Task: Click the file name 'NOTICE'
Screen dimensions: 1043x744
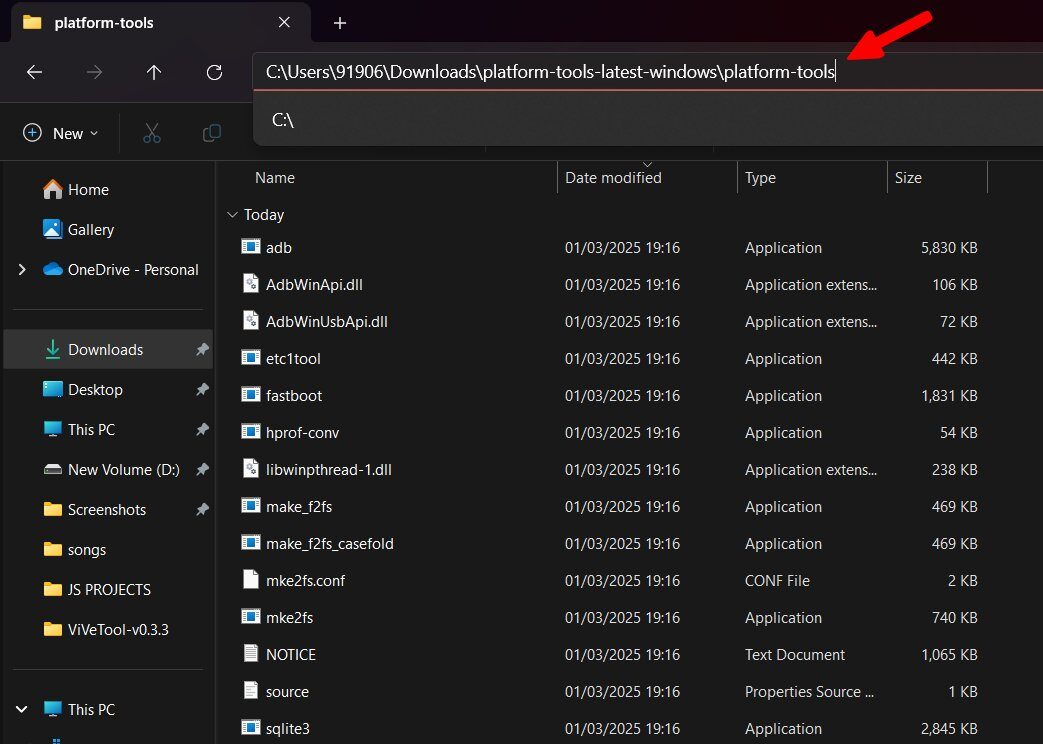Action: (291, 654)
